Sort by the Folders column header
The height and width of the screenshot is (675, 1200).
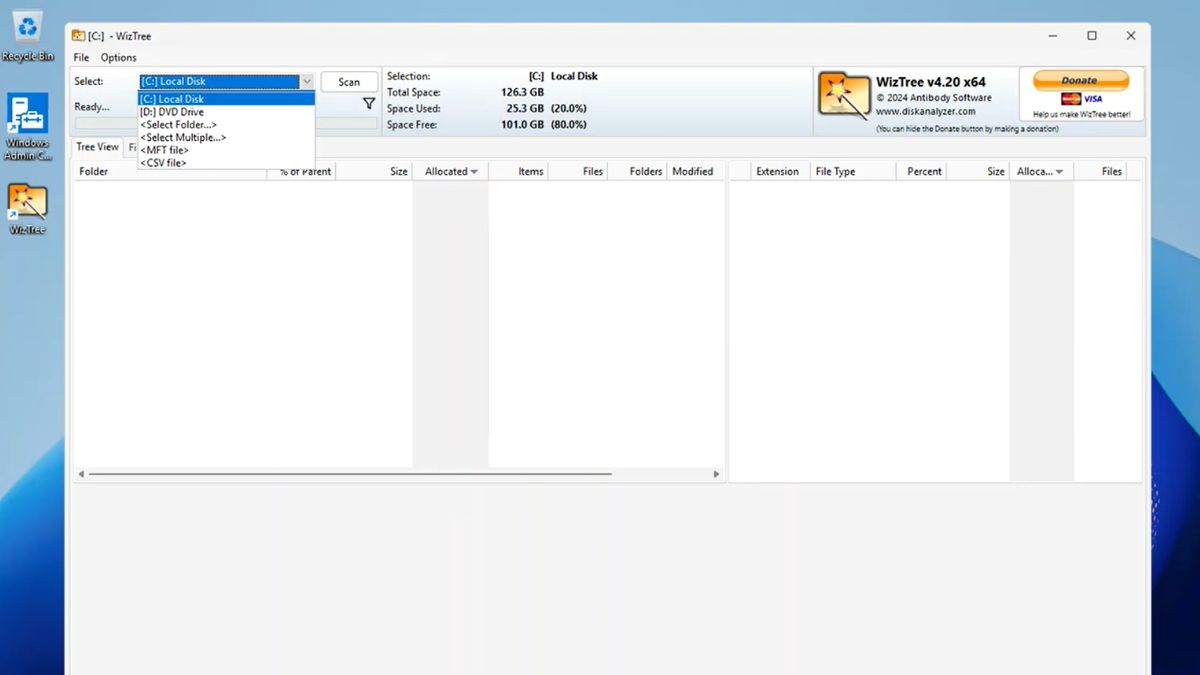pyautogui.click(x=638, y=172)
